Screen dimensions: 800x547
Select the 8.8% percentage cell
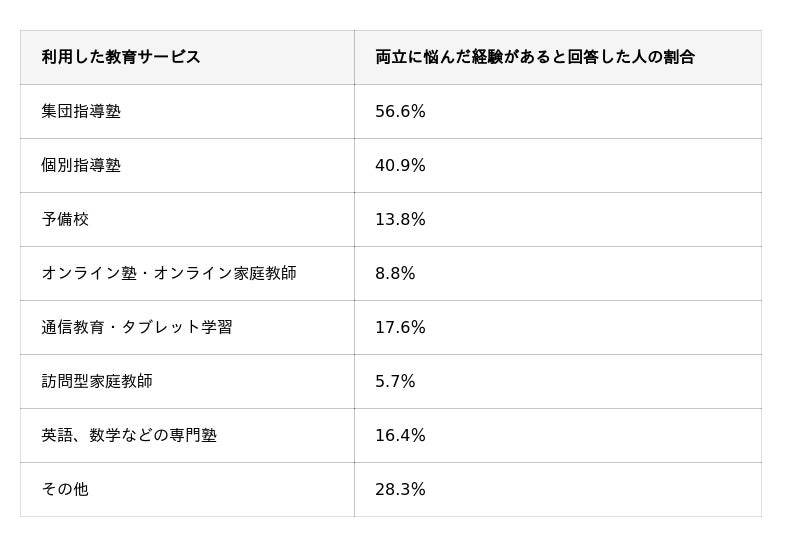tap(395, 273)
